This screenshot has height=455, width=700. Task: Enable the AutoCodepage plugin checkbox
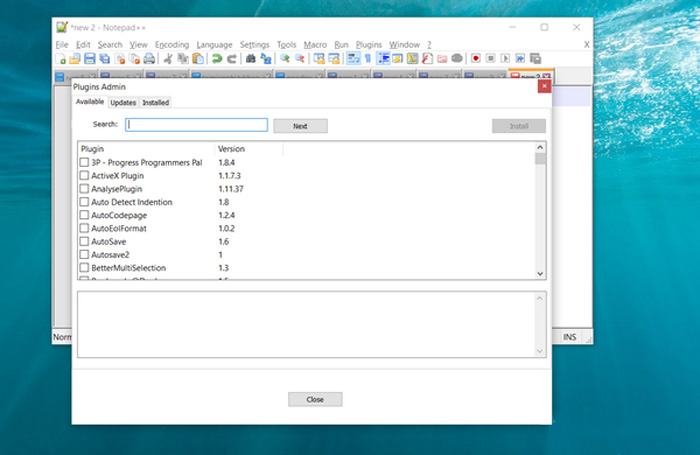coord(84,215)
